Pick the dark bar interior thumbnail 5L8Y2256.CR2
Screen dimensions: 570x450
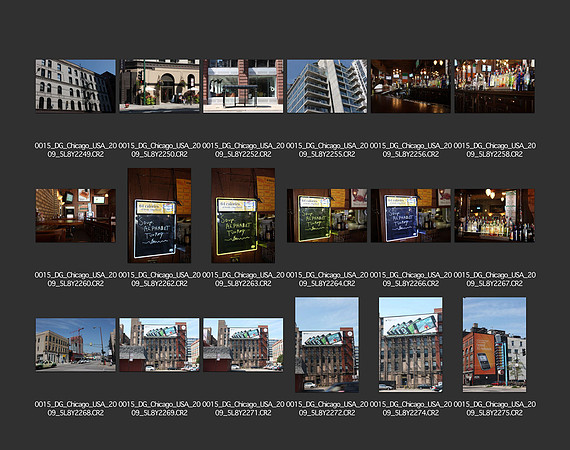tap(411, 86)
